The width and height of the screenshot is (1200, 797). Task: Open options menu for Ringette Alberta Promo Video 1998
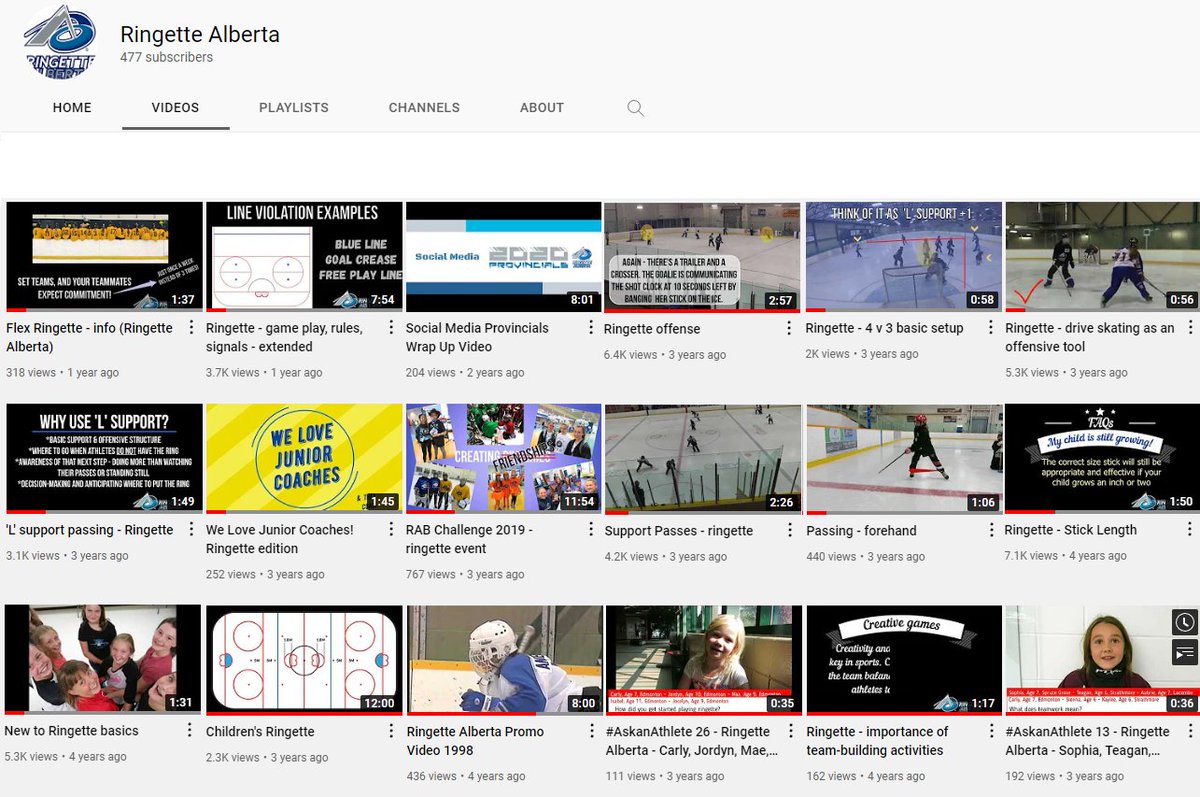click(x=591, y=731)
